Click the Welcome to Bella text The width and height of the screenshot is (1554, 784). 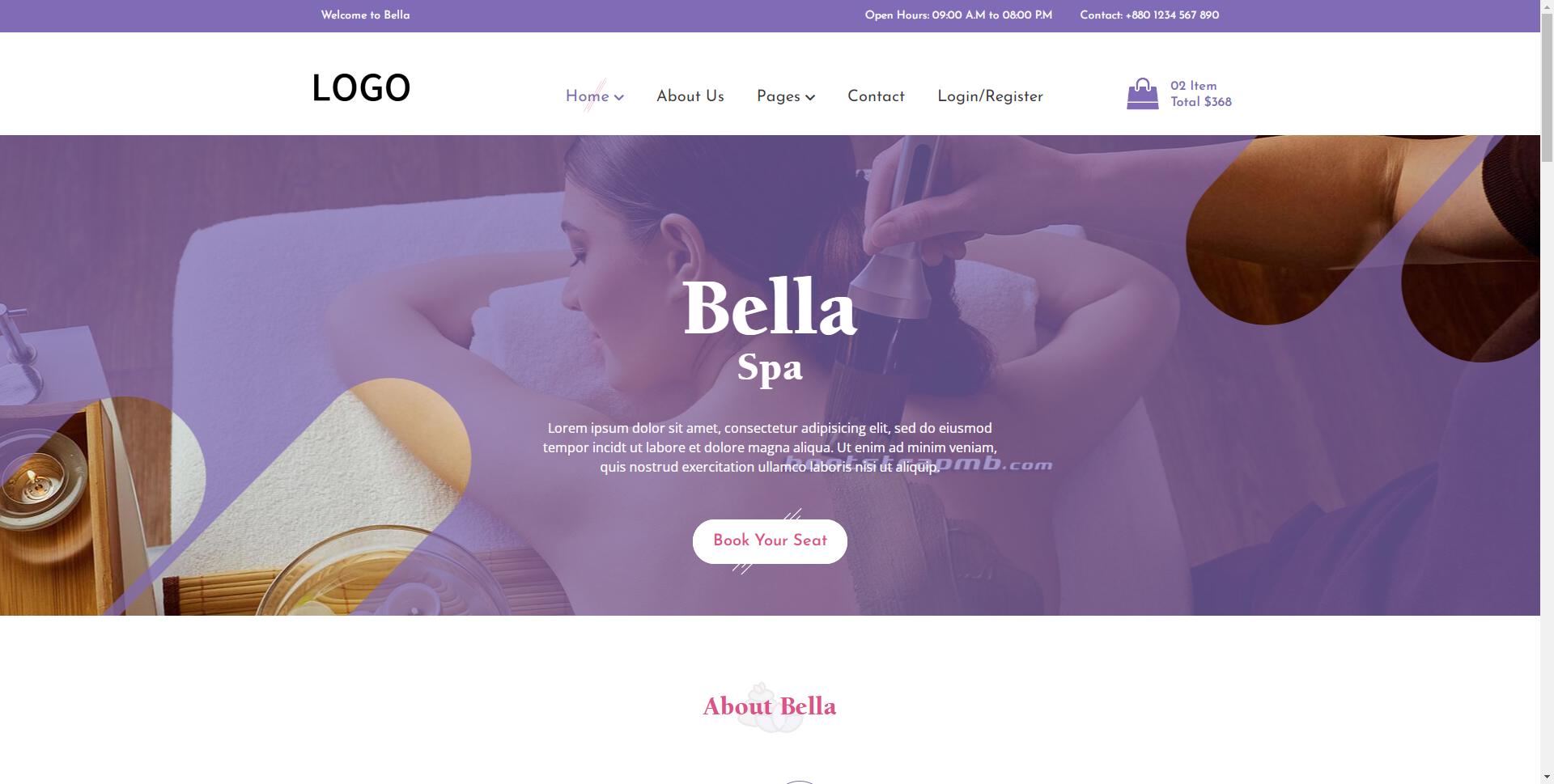pos(365,15)
